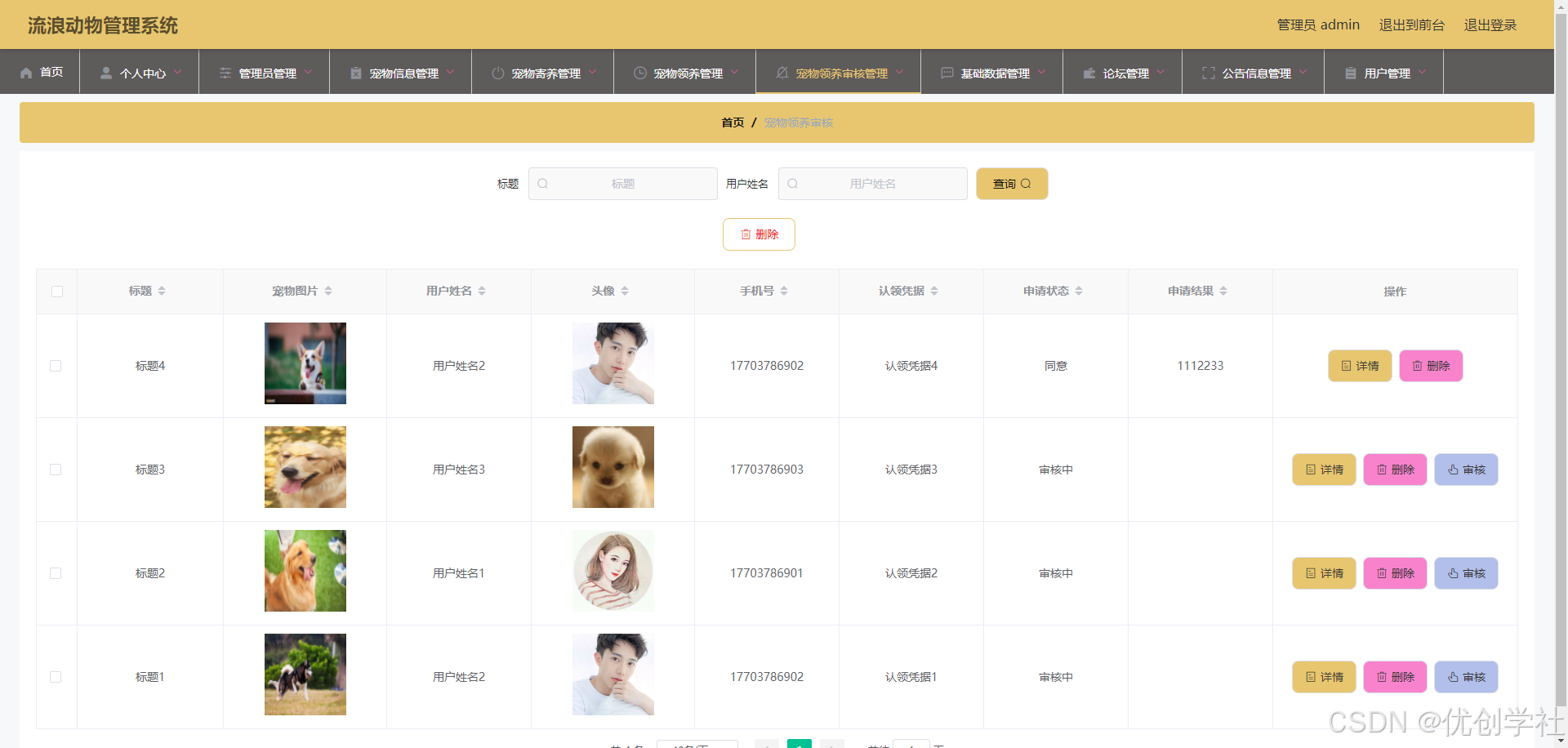Click the clock icon for 宠物领养管理
This screenshot has width=1568, height=748.
click(x=640, y=73)
